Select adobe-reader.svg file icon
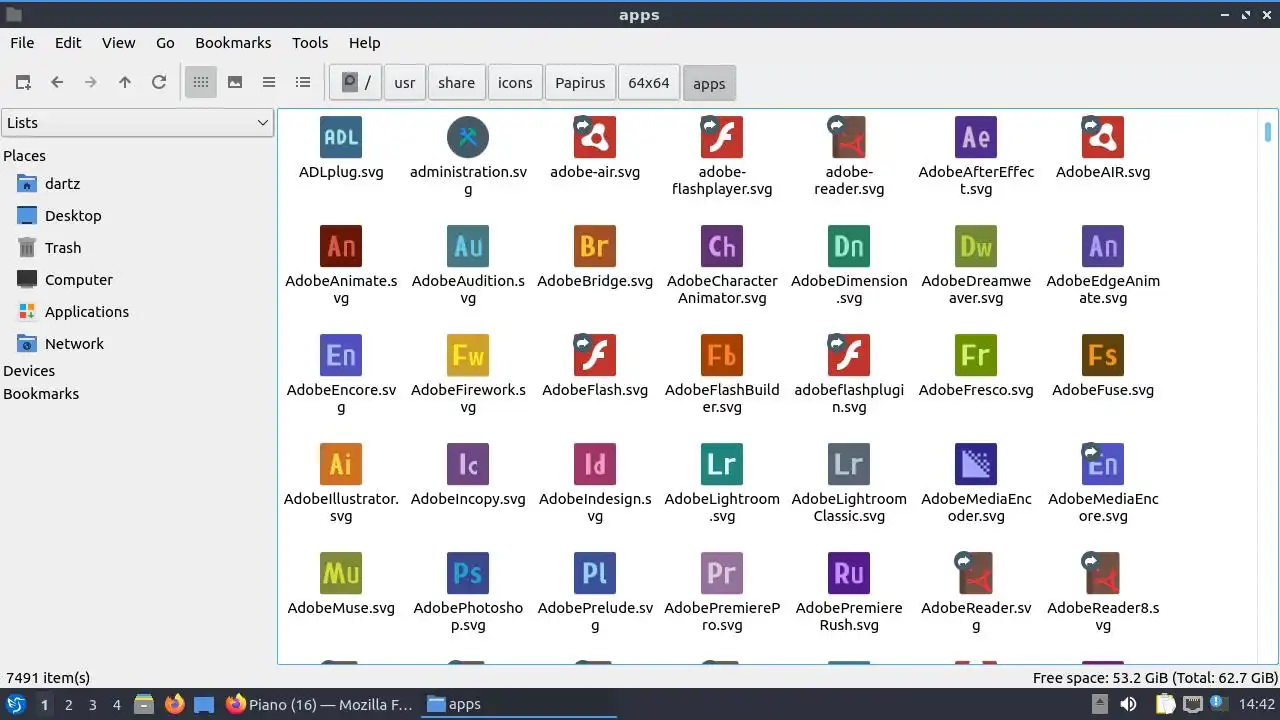 click(849, 137)
